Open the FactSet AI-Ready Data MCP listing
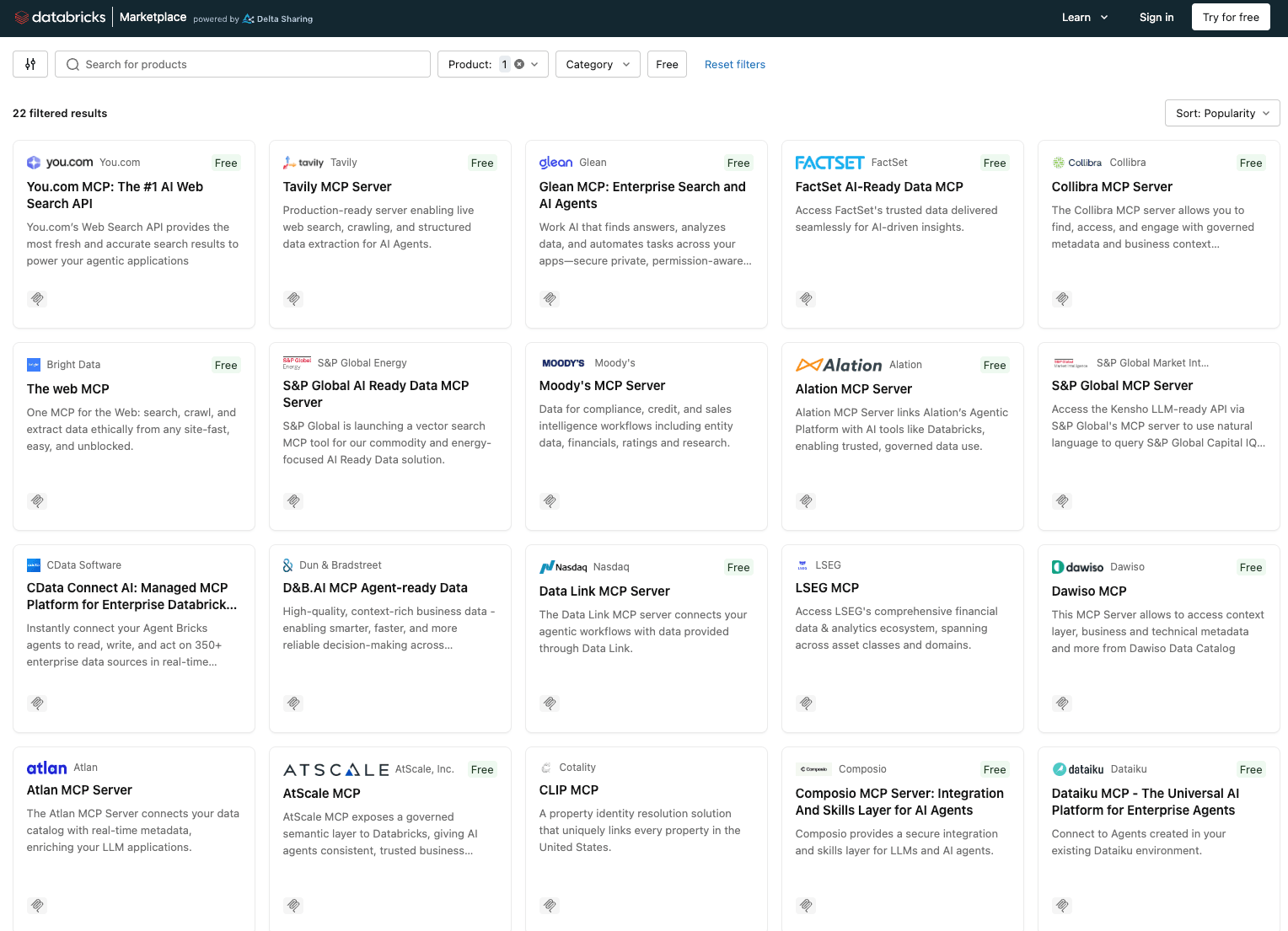This screenshot has width=1288, height=931. point(879,186)
